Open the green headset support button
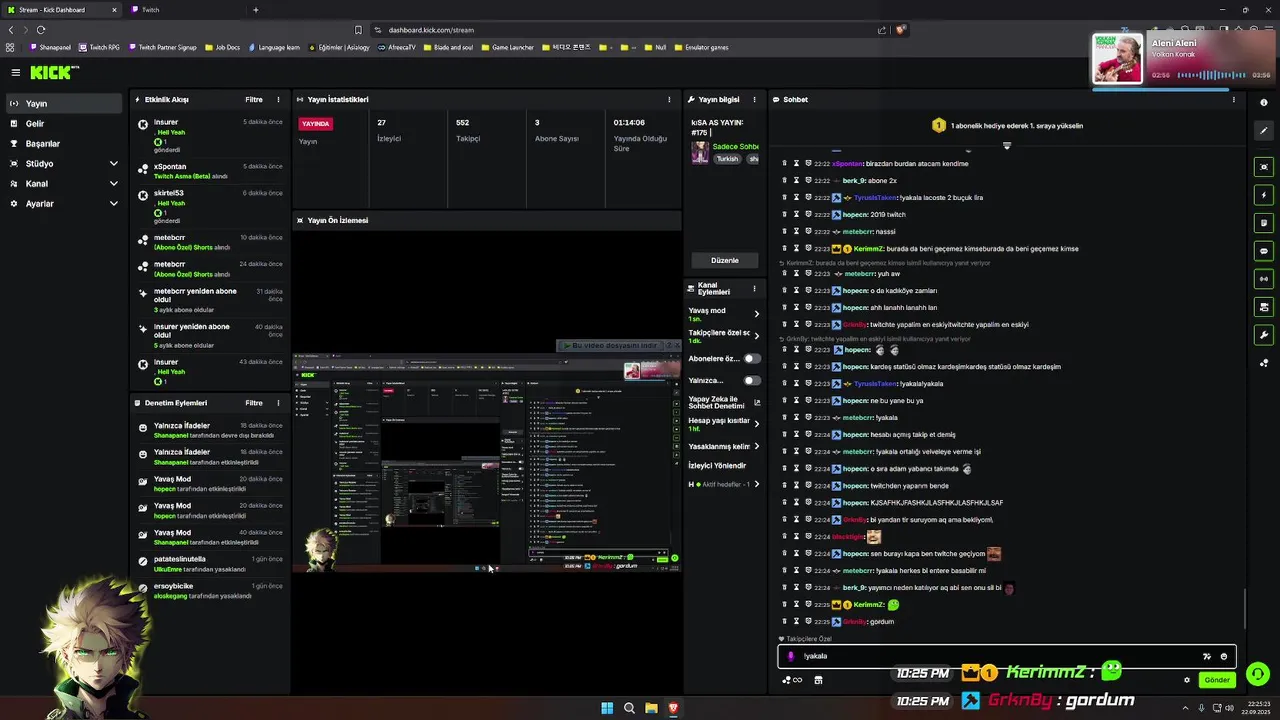The image size is (1280, 720). (1258, 673)
